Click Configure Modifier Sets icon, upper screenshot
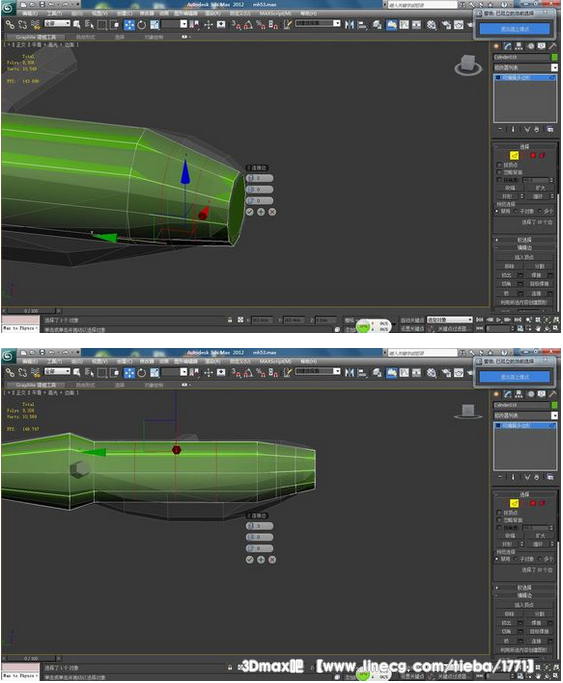The image size is (563, 683). [550, 129]
